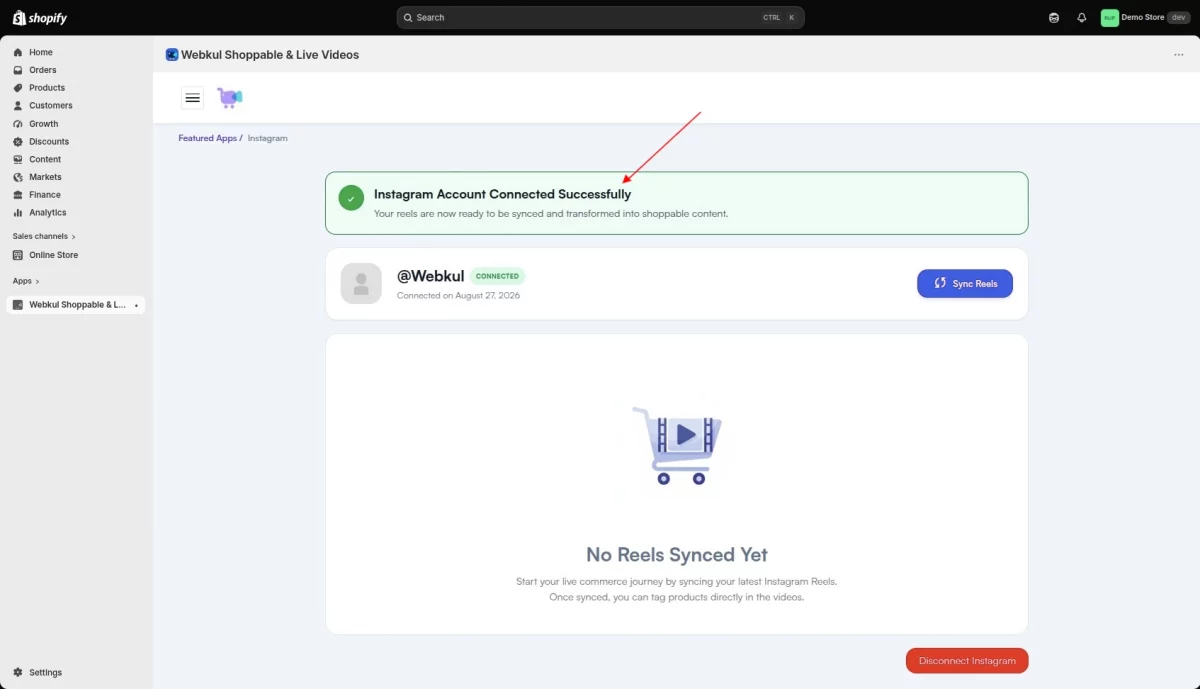Screen dimensions: 1200x689
Task: Click the Customers person icon
Action: coord(18,105)
